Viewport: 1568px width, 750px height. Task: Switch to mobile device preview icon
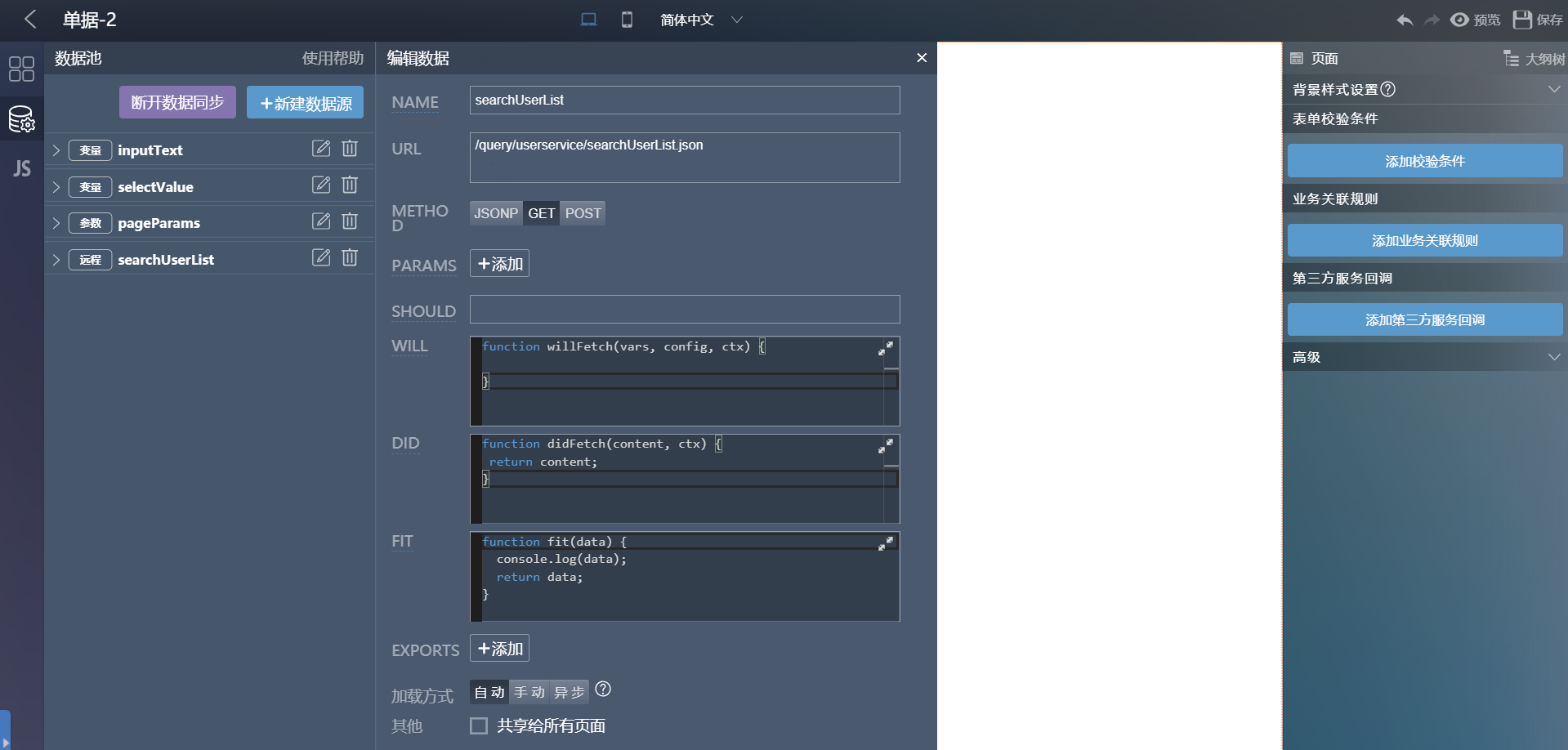(627, 20)
